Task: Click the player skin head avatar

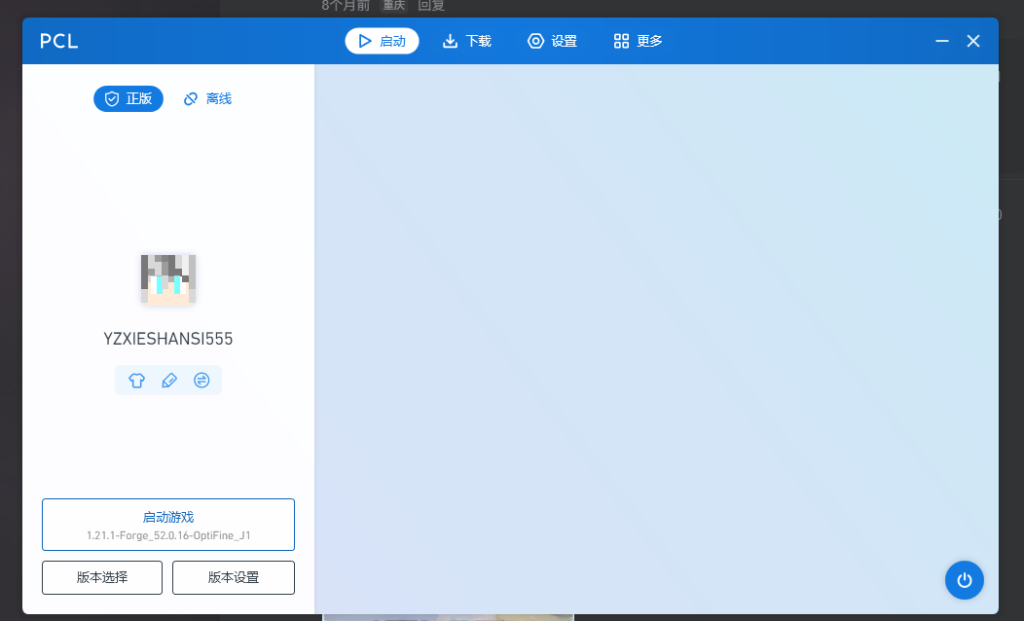Action: (168, 279)
